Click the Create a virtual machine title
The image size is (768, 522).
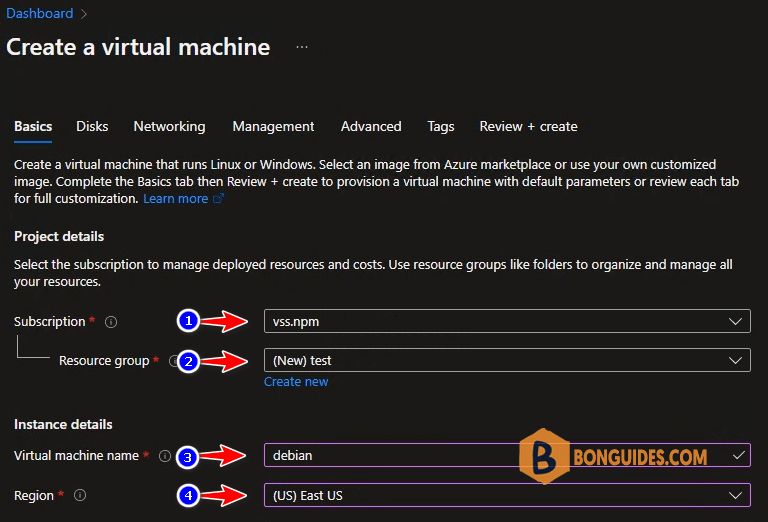[x=138, y=47]
